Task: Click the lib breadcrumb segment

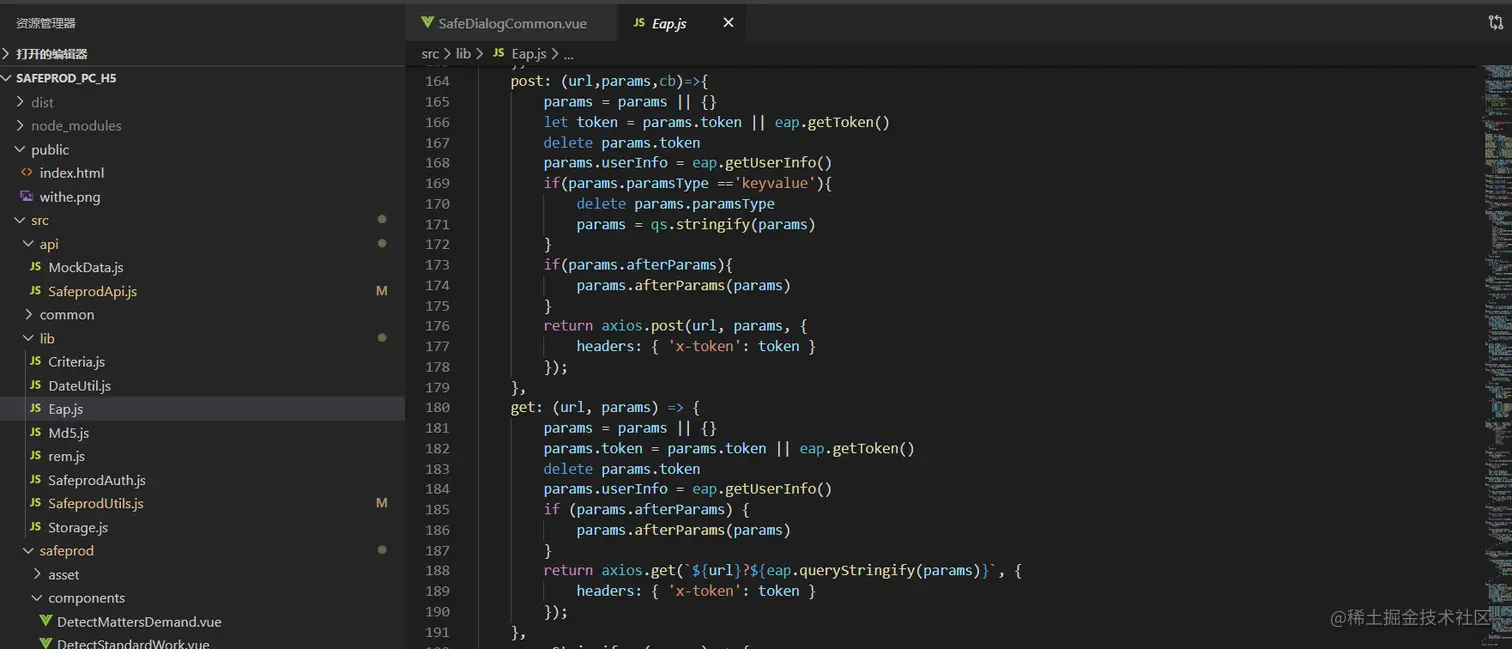Action: (463, 54)
